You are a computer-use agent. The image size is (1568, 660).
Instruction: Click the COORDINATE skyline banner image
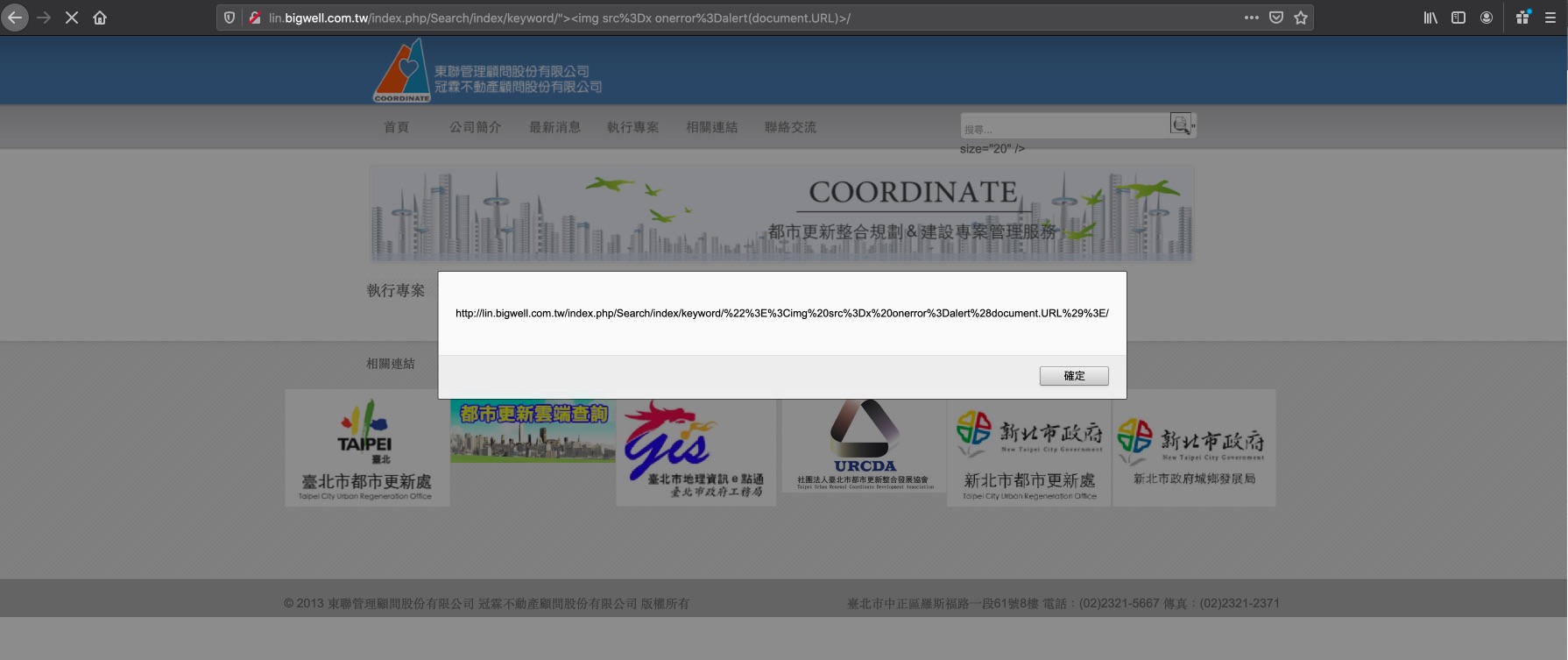(781, 214)
